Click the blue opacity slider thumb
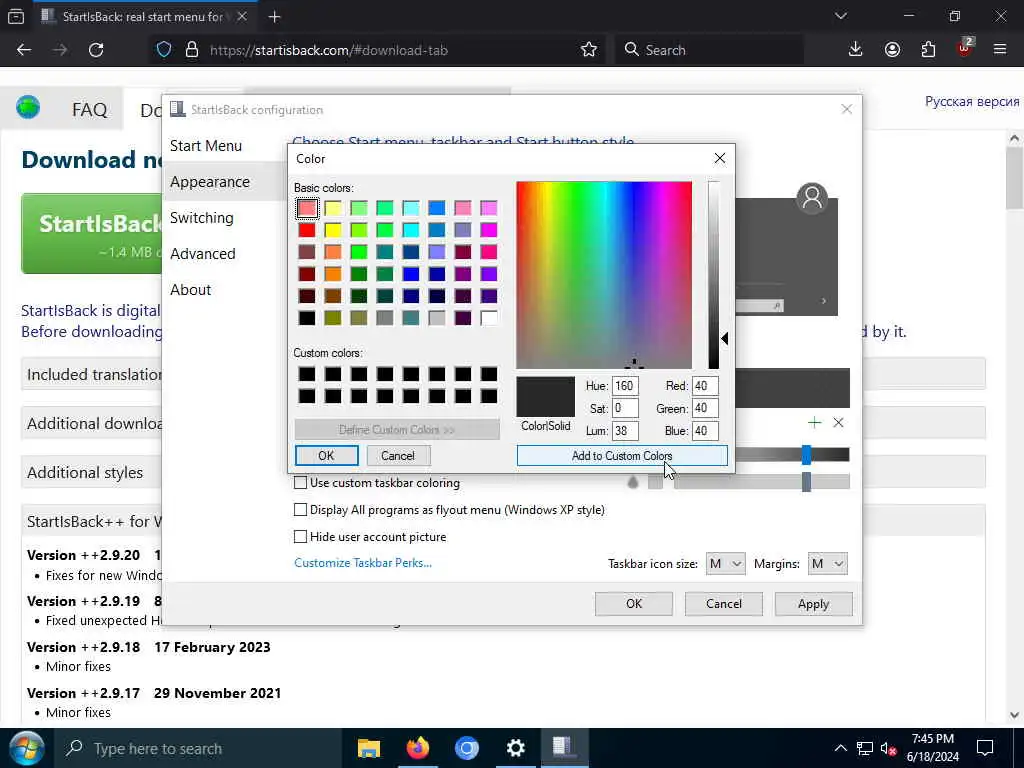The height and width of the screenshot is (768, 1024). tap(807, 455)
